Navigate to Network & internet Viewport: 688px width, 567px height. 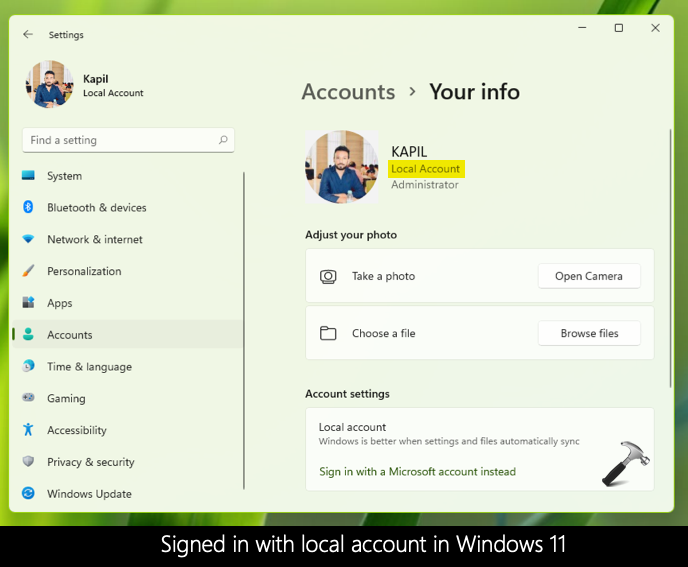95,240
